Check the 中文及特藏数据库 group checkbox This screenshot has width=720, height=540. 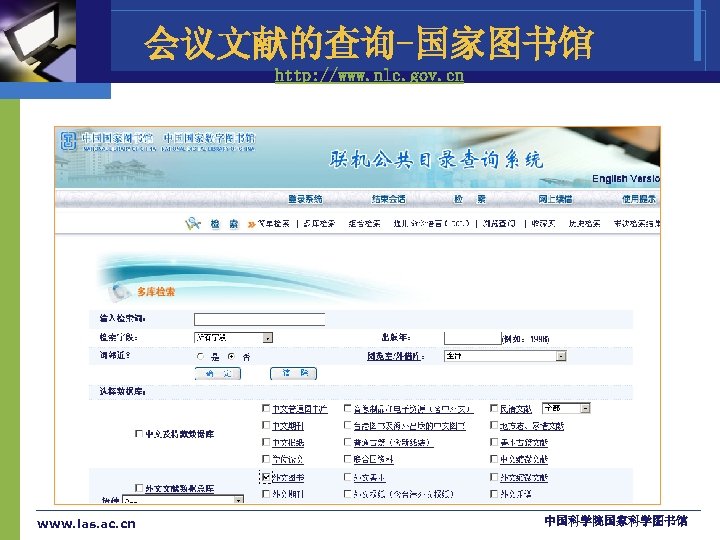click(x=139, y=433)
